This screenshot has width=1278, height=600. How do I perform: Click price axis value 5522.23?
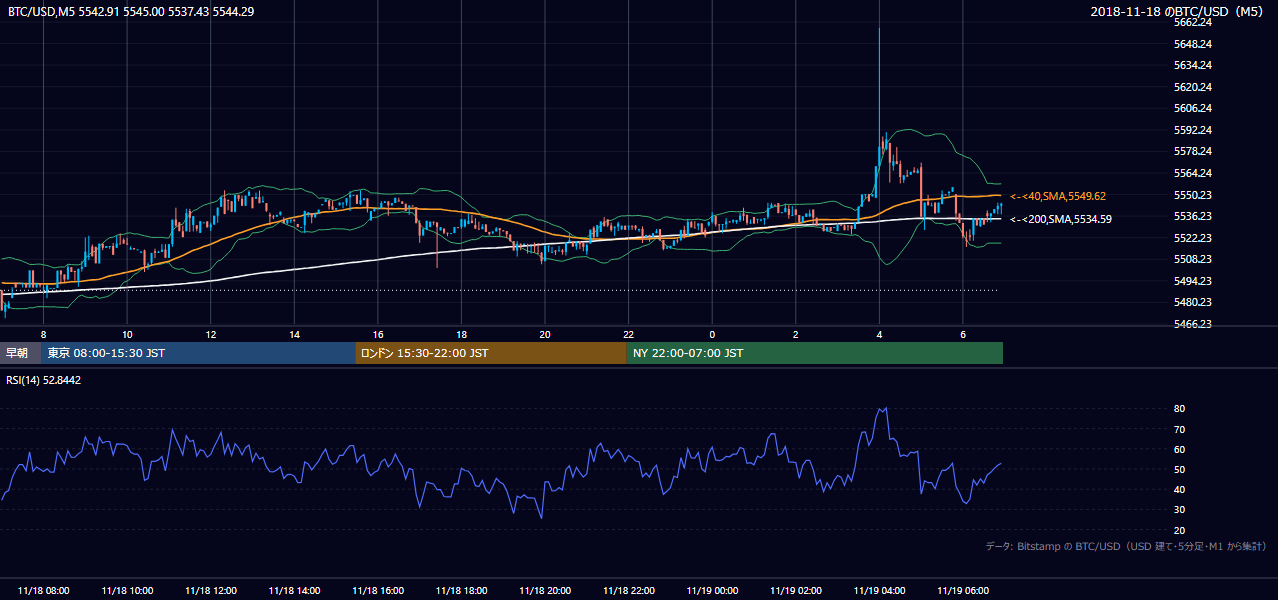1193,238
